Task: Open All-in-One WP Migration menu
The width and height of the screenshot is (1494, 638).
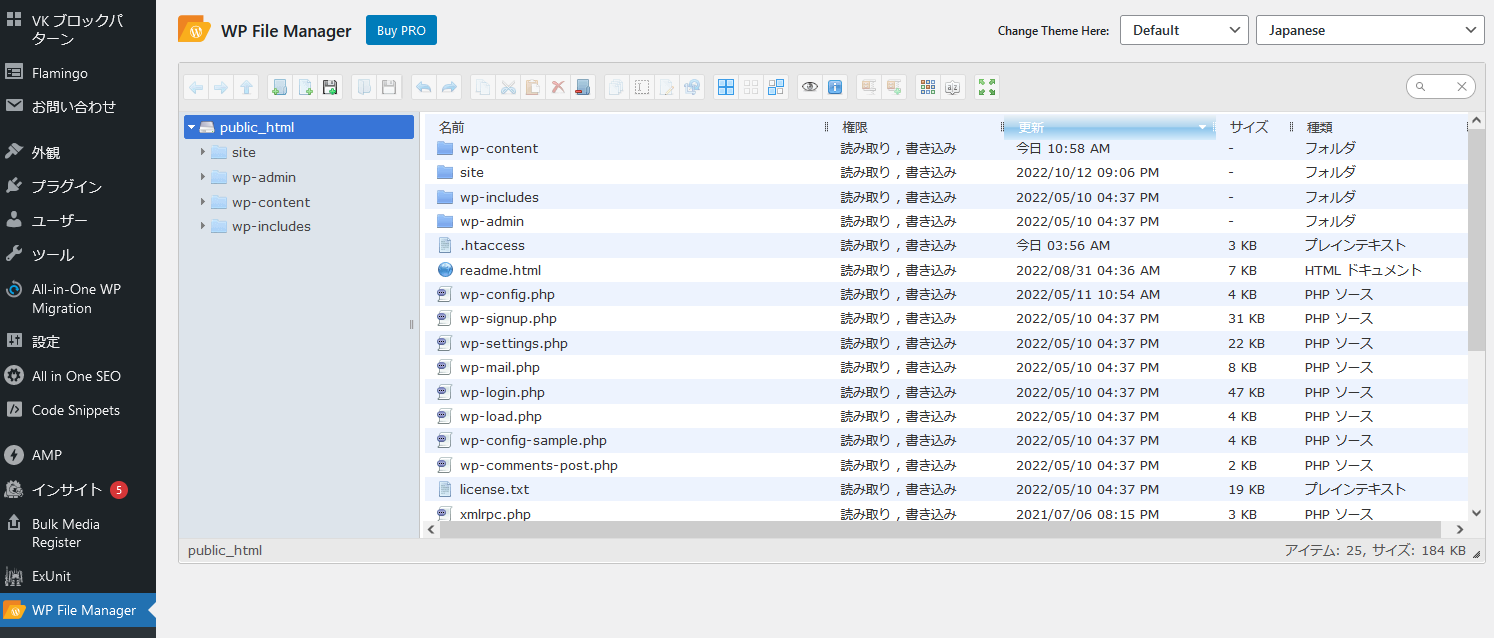Action: click(78, 298)
